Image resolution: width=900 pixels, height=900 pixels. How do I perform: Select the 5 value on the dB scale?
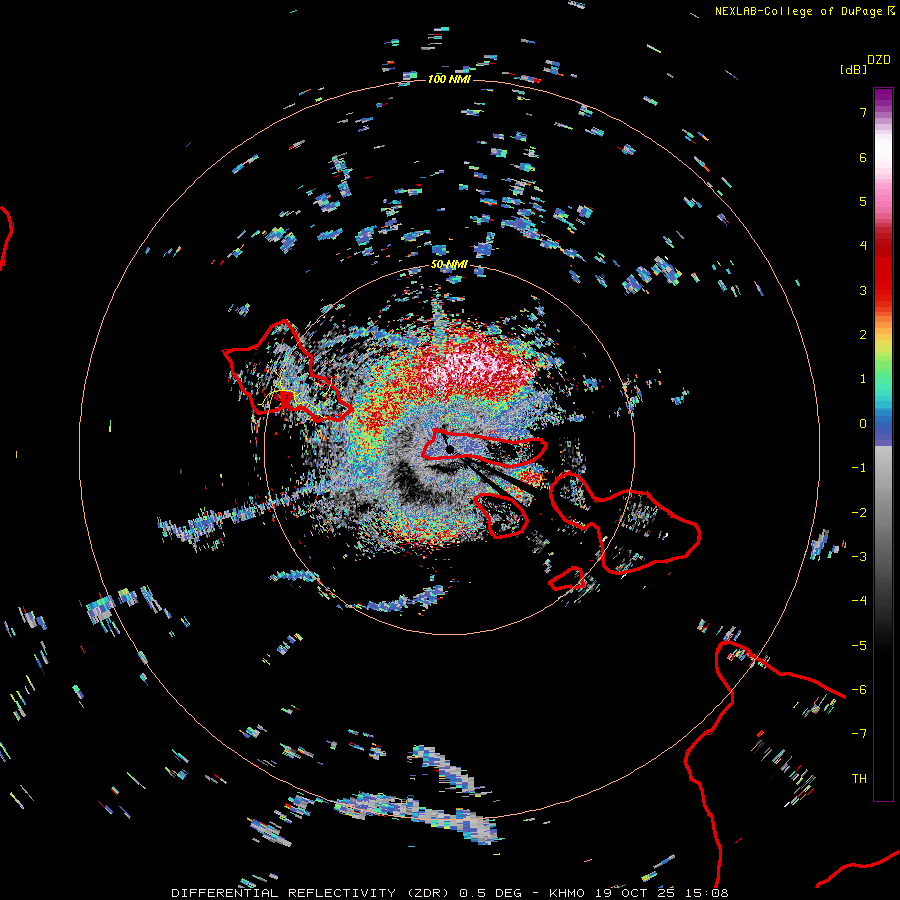[x=863, y=201]
